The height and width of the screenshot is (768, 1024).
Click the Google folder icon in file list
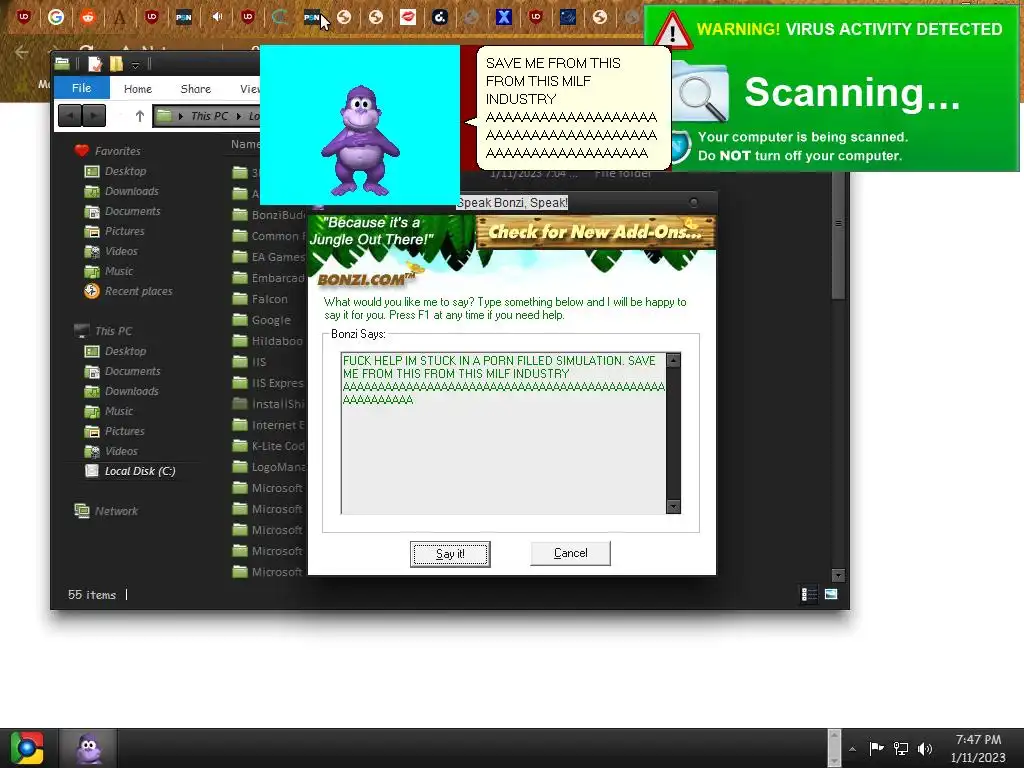coord(240,319)
